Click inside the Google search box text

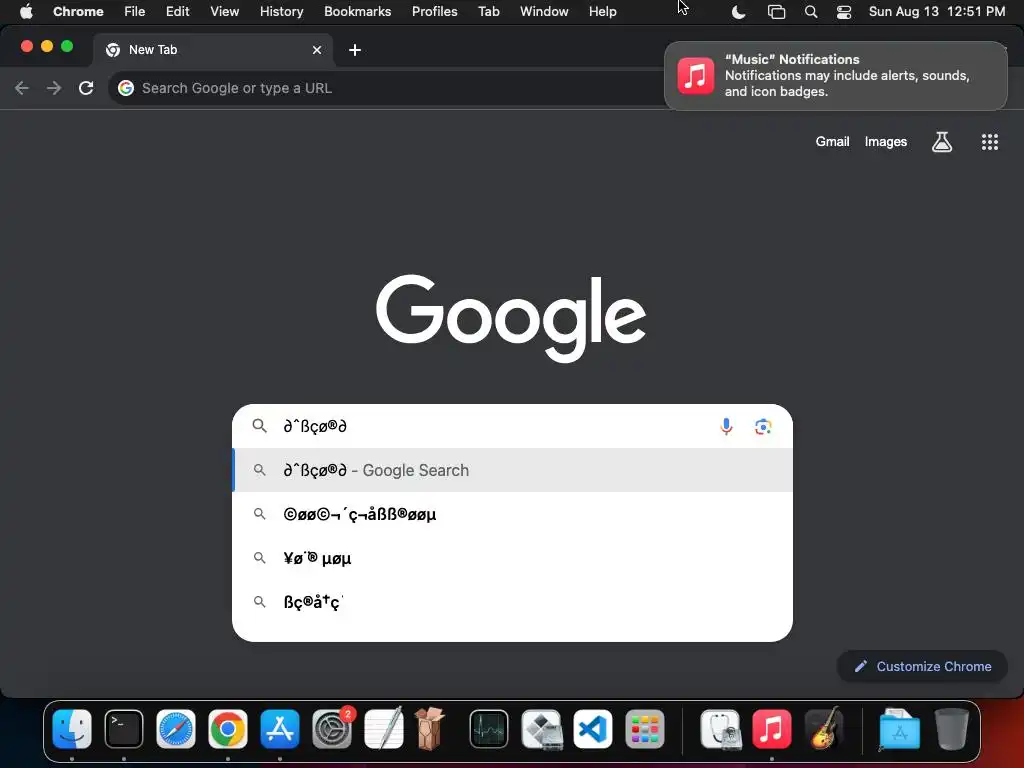point(315,426)
